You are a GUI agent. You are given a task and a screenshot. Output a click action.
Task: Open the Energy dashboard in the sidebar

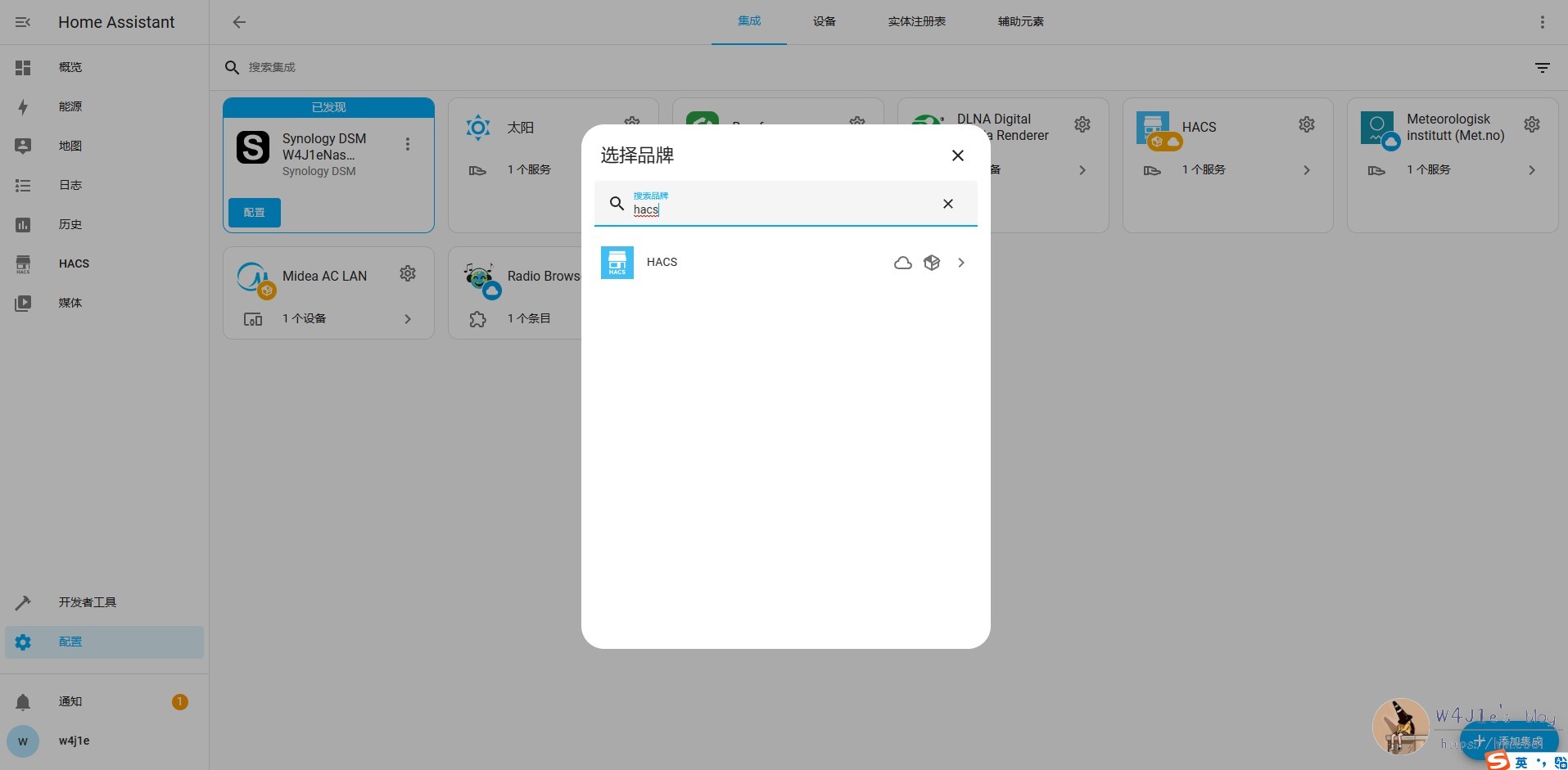tap(70, 106)
